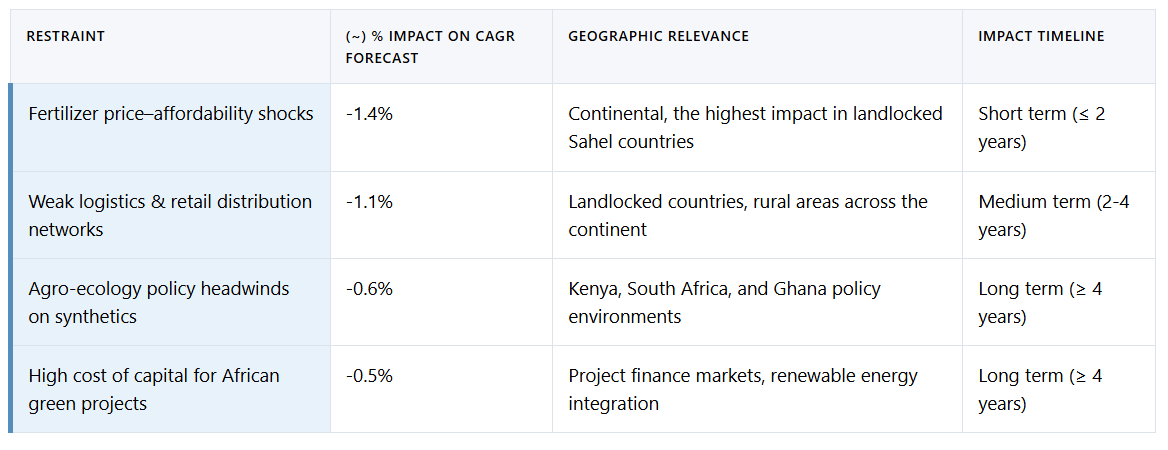Click the Short term (≤ 2 years) cell

pyautogui.click(x=1041, y=127)
